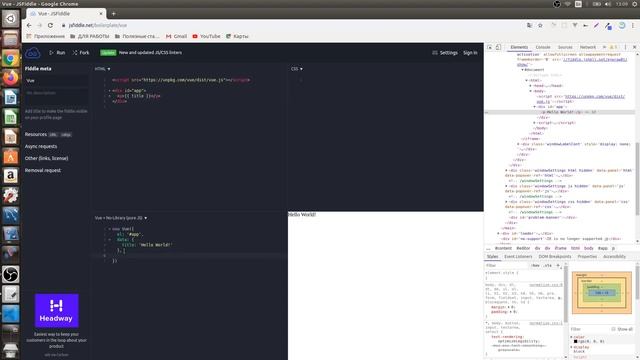Click the box model diagram
Viewport: 640px width, 360px height.
602,293
